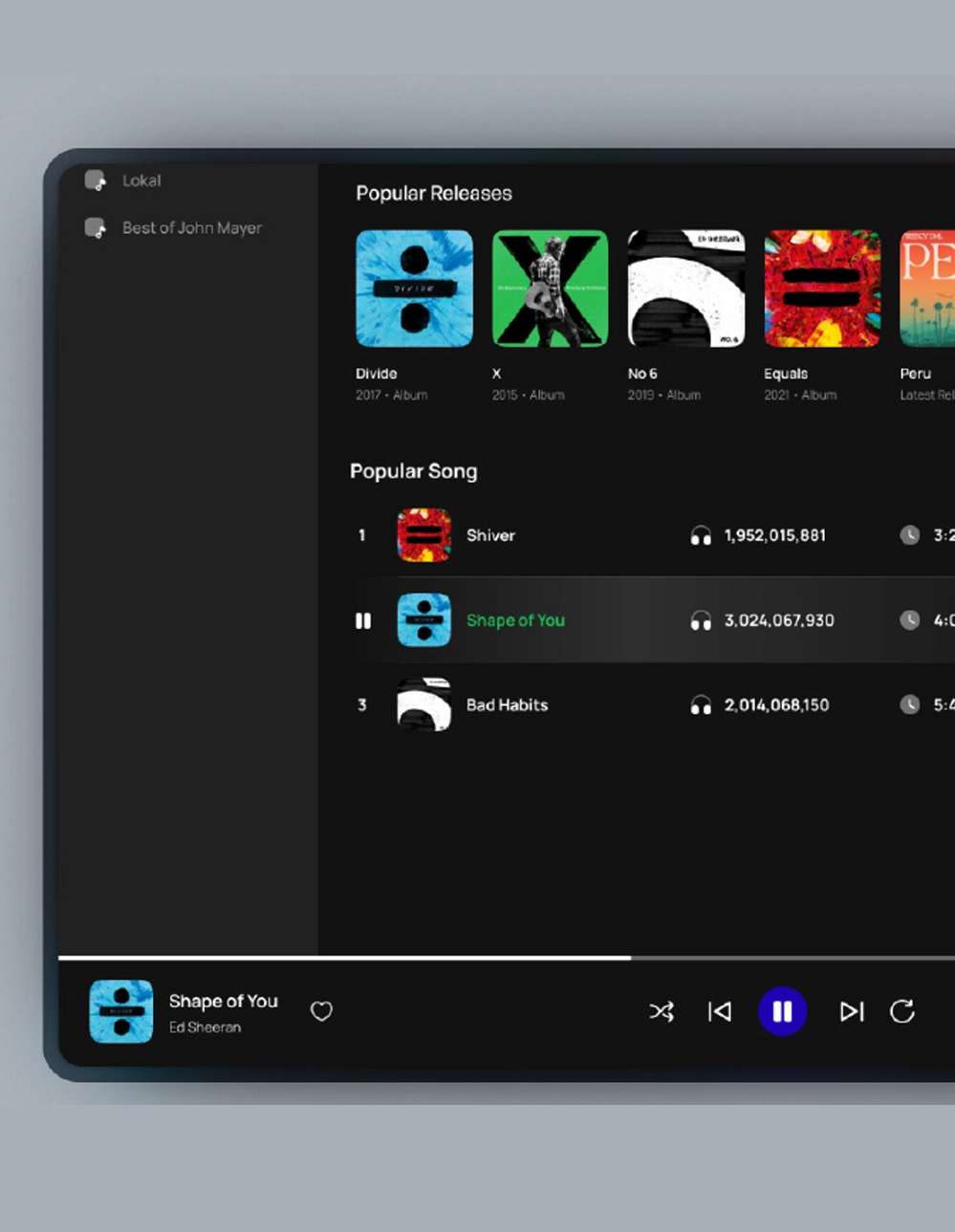Click the Equals album title
The image size is (955, 1232).
786,374
